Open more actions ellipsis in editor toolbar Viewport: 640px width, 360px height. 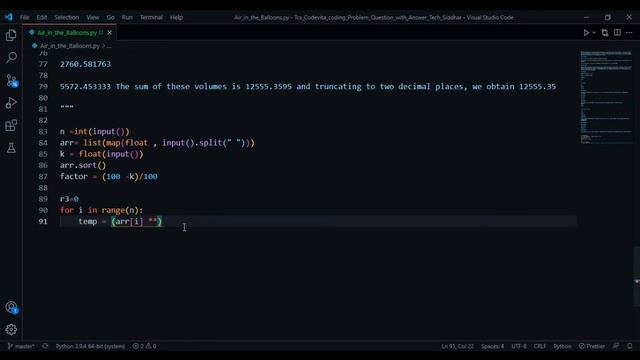coord(629,33)
